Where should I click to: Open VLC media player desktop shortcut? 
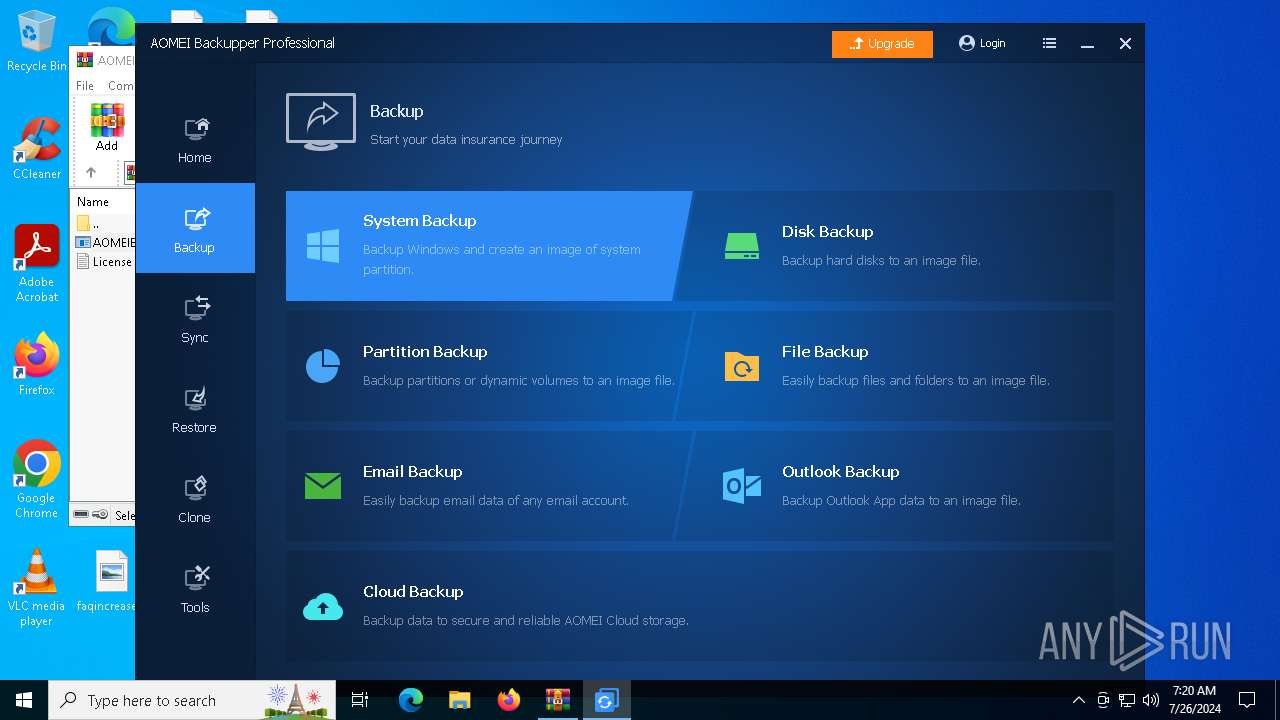tap(37, 587)
